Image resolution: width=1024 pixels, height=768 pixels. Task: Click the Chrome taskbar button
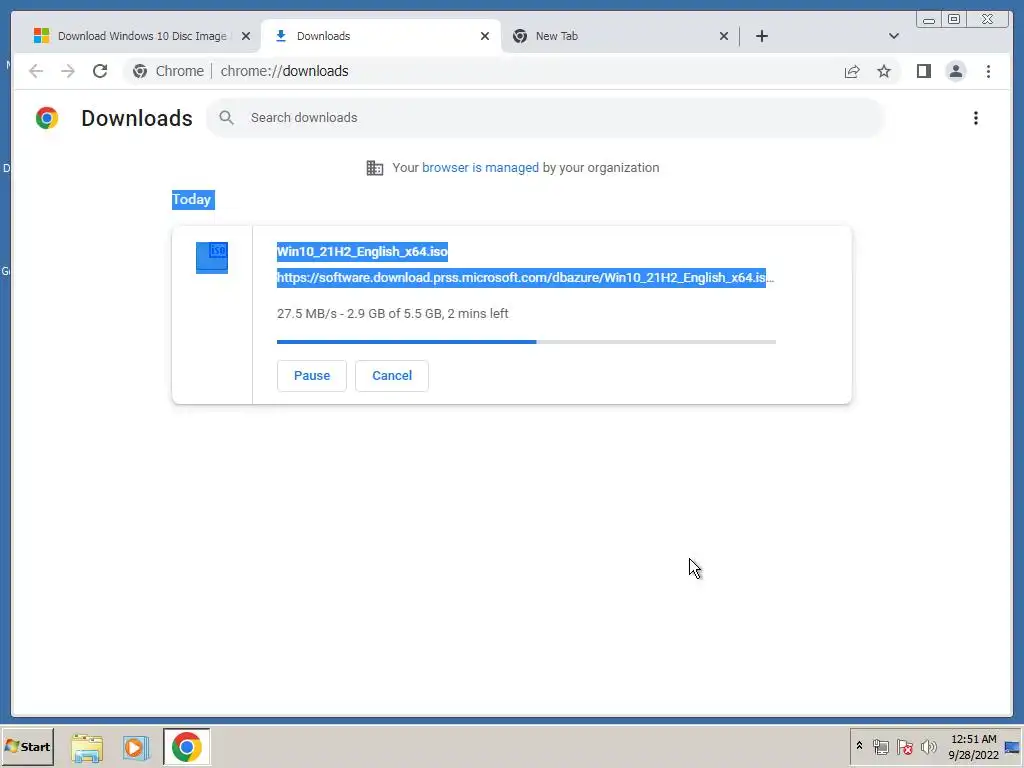[187, 746]
